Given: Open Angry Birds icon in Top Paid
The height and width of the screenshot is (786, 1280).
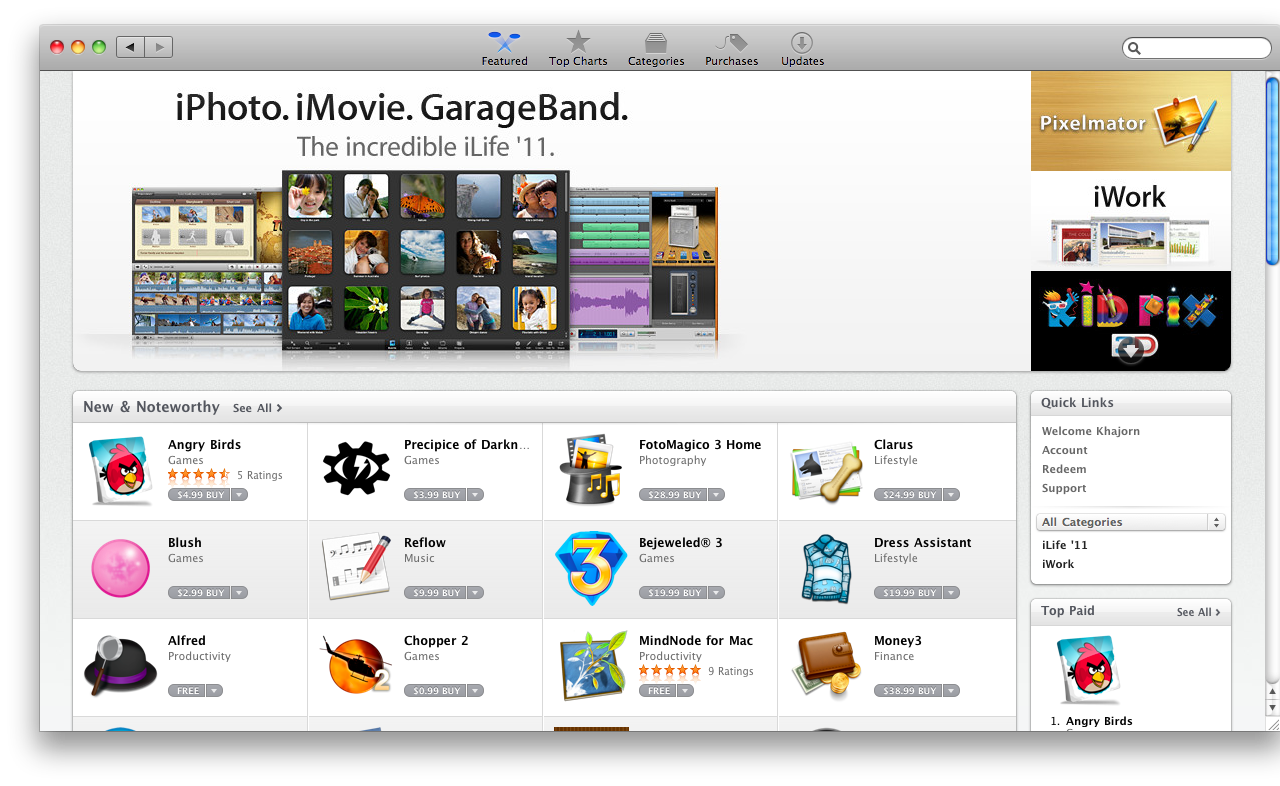Looking at the screenshot, I should pos(1089,671).
